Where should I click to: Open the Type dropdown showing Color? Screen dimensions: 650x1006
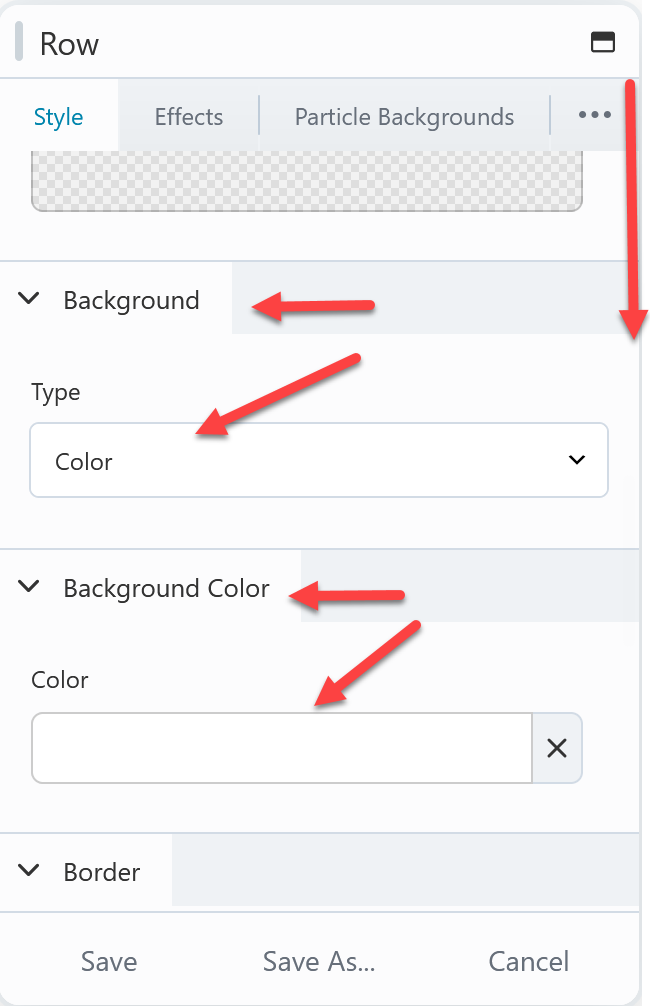(x=319, y=461)
